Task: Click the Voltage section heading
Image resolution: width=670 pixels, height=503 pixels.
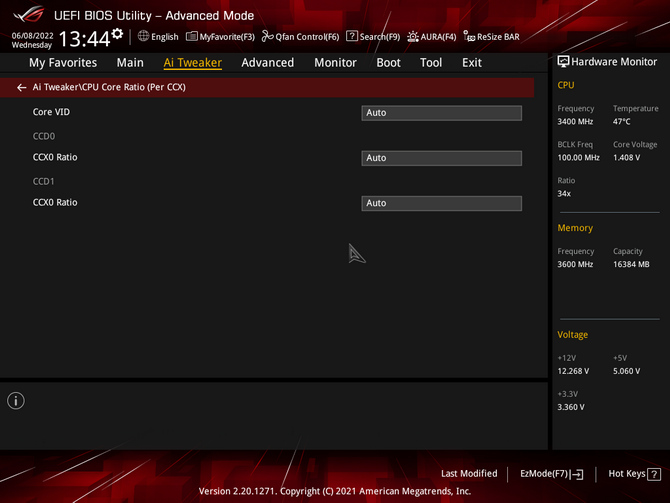Action: coord(573,335)
